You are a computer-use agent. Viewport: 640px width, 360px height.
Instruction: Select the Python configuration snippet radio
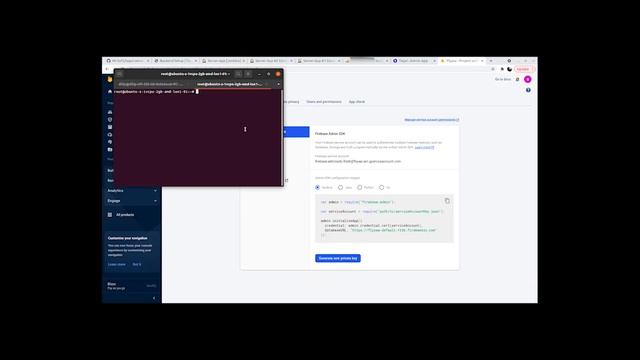pyautogui.click(x=360, y=187)
